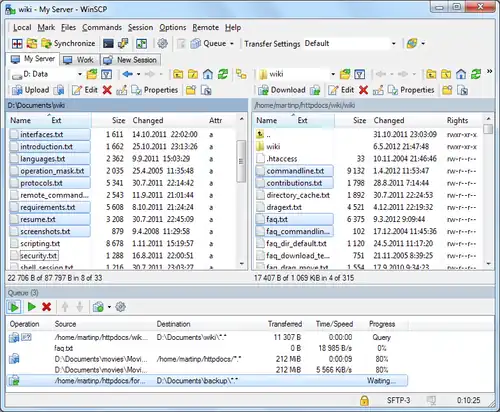Viewport: 500px width, 412px height.
Task: Open the terminal console icon
Action: [x=108, y=43]
